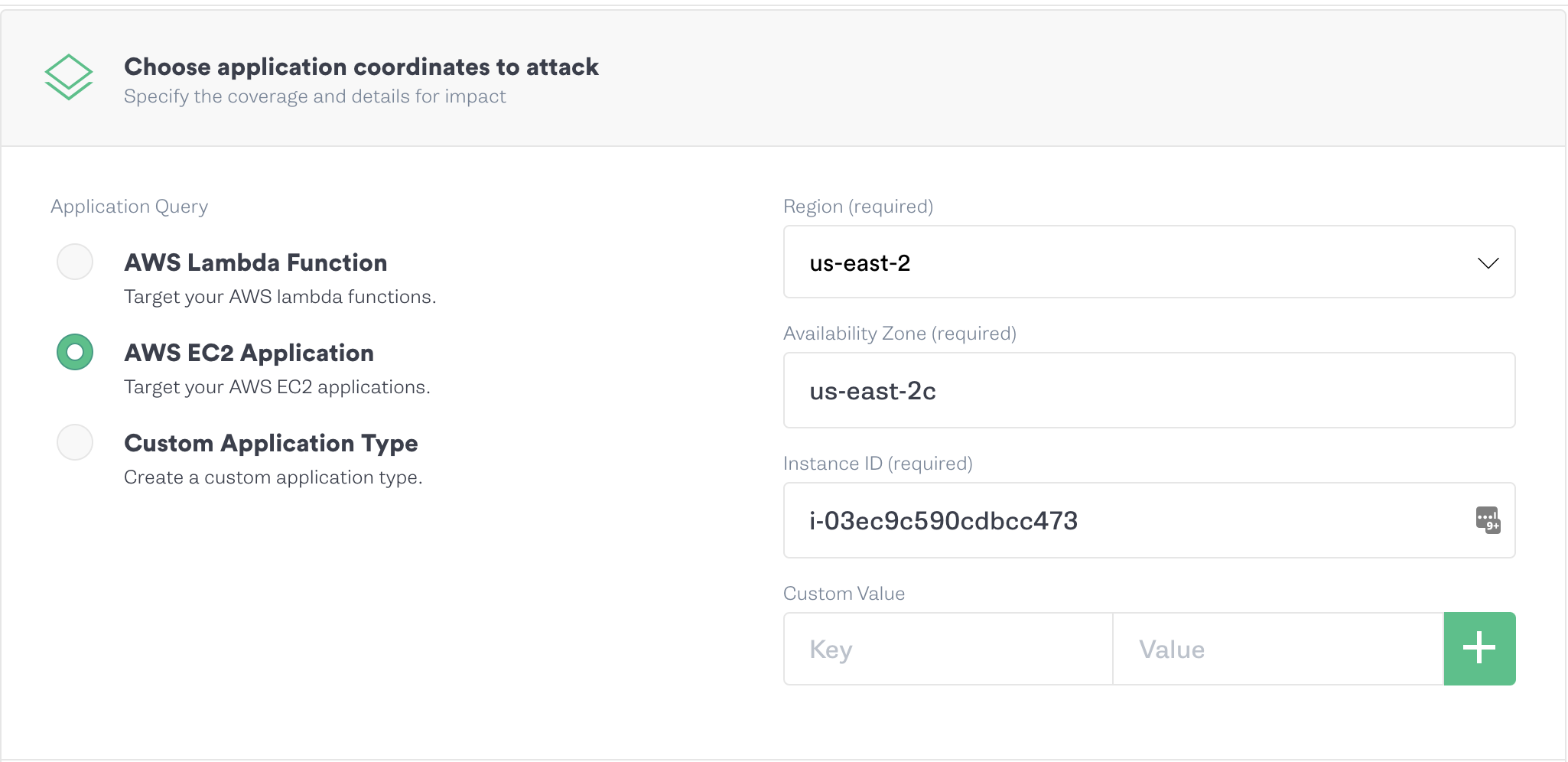Click the 'Region (required)' label

coord(858,207)
